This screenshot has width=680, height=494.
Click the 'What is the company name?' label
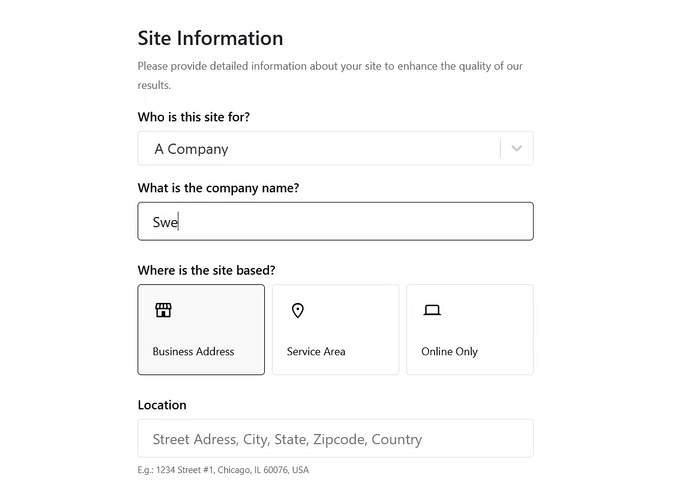tap(219, 188)
